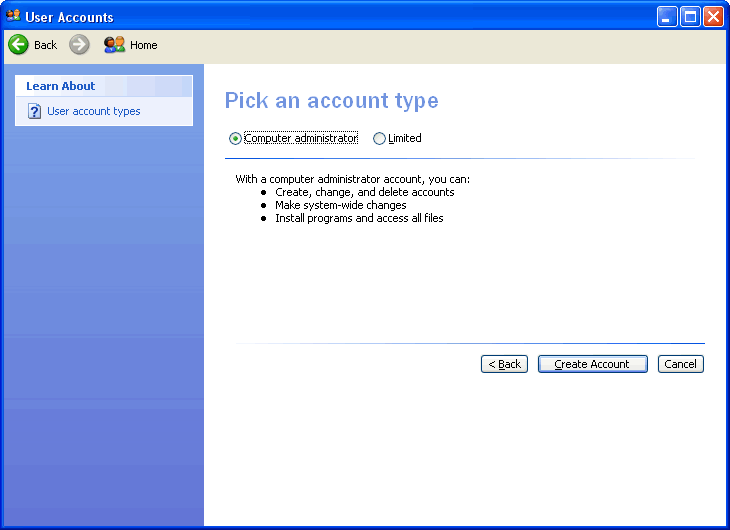Choose the Limited account type radio button
The width and height of the screenshot is (730, 530).
379,139
